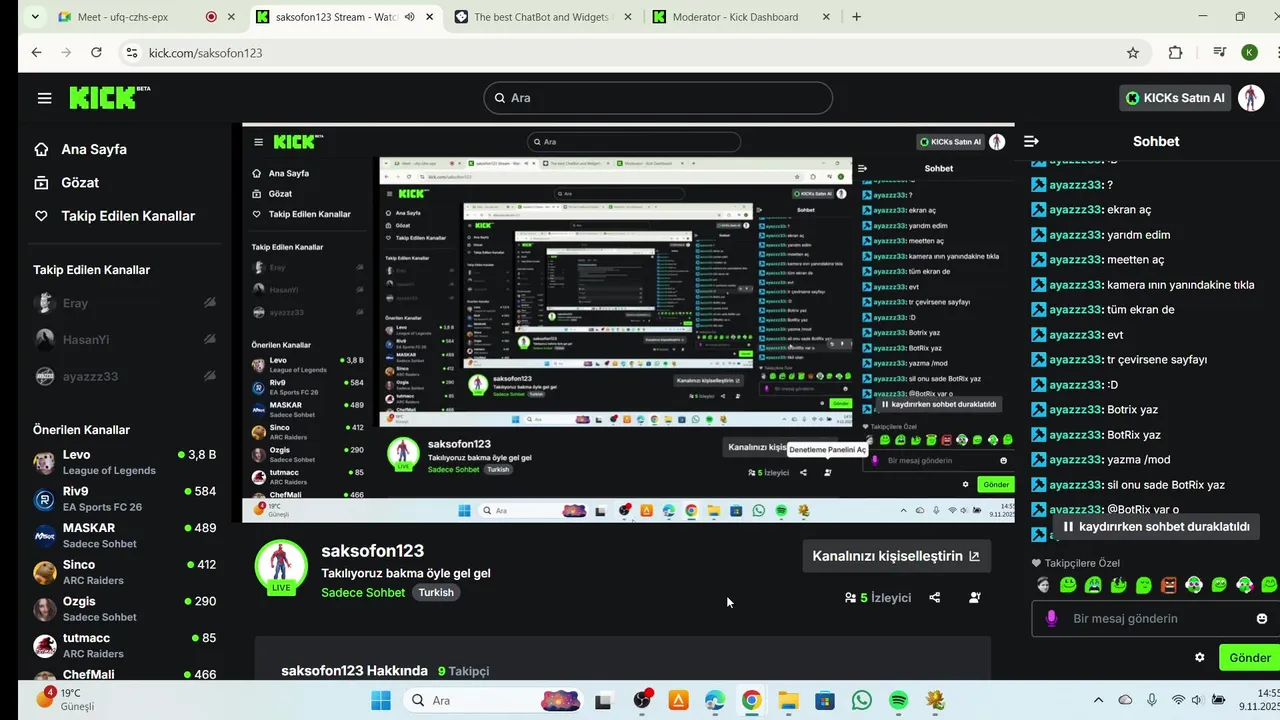Open the Chrome media control icon
Screen dimensions: 1280x720
1220,52
